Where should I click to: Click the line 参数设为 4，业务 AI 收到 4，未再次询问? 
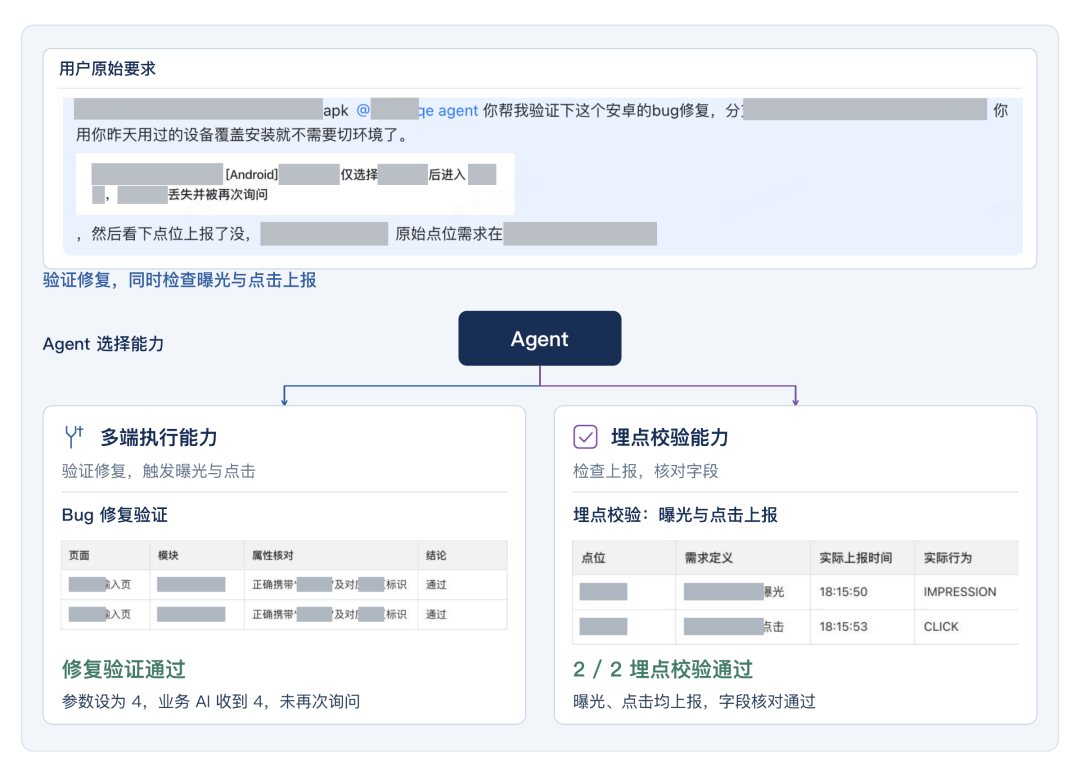(x=211, y=701)
